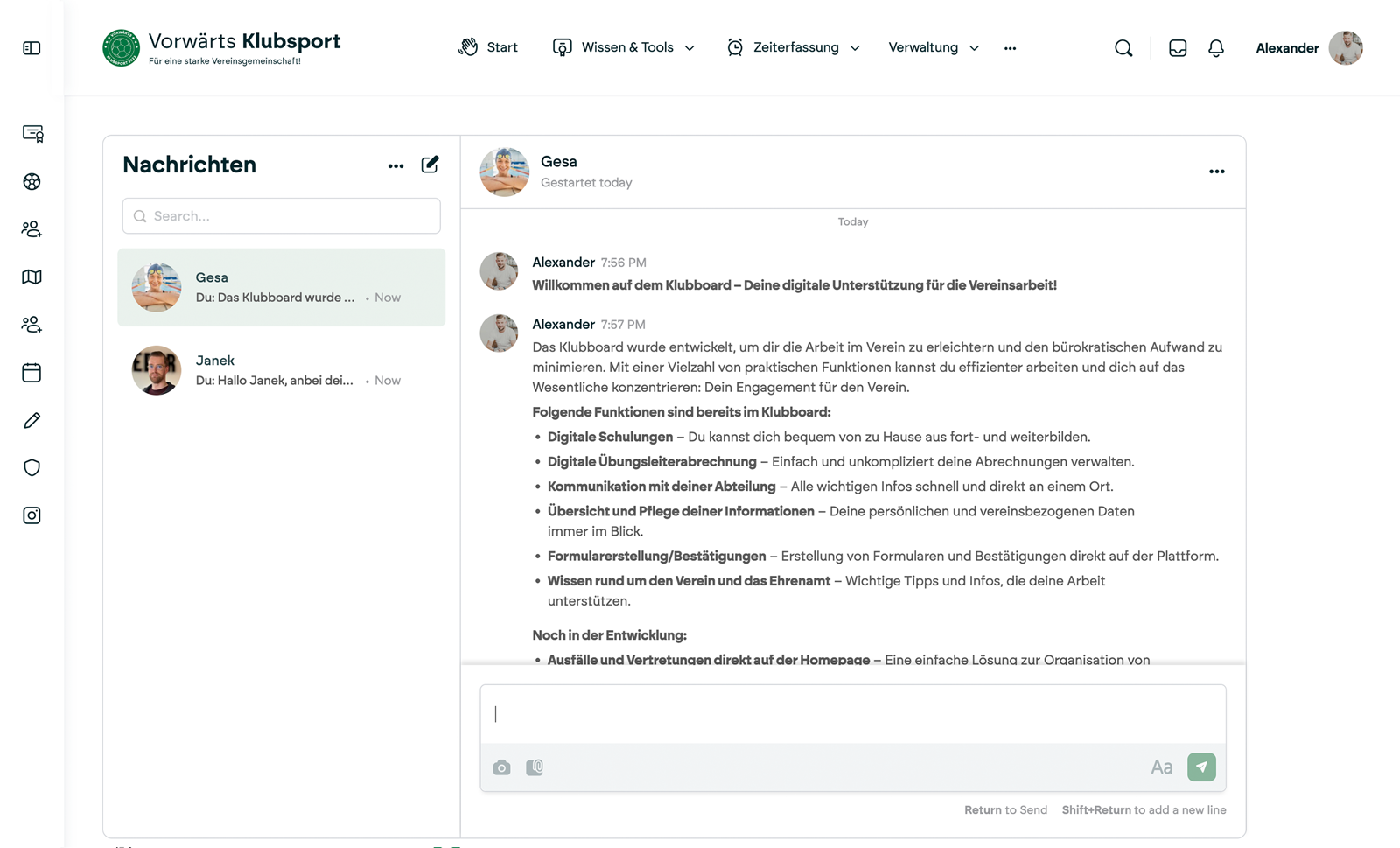The width and height of the screenshot is (1400, 848).
Task: Click the message search field
Action: click(x=281, y=216)
